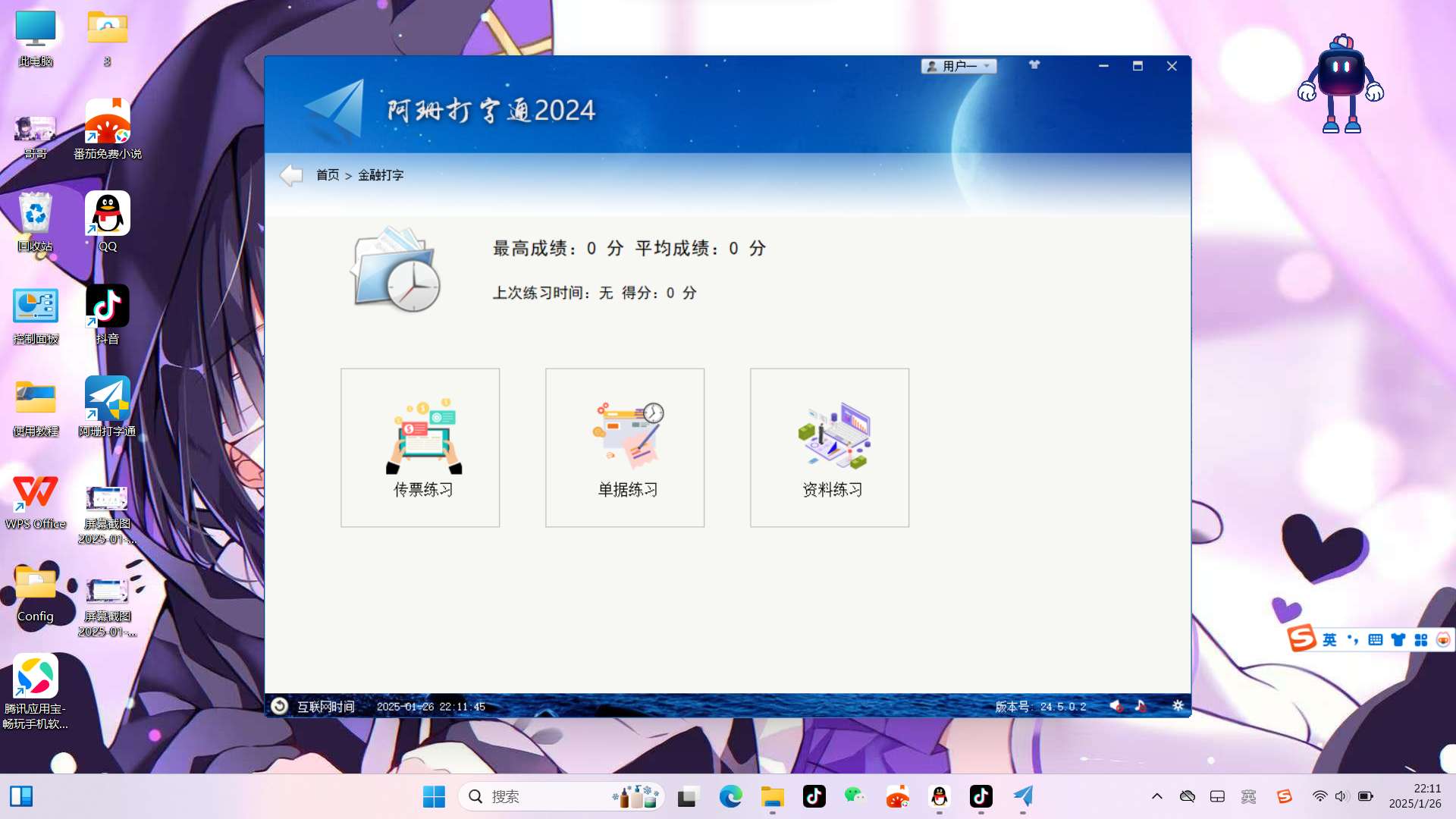The image size is (1456, 819).
Task: Open Sogou soft keyboard icon
Action: (x=1376, y=640)
